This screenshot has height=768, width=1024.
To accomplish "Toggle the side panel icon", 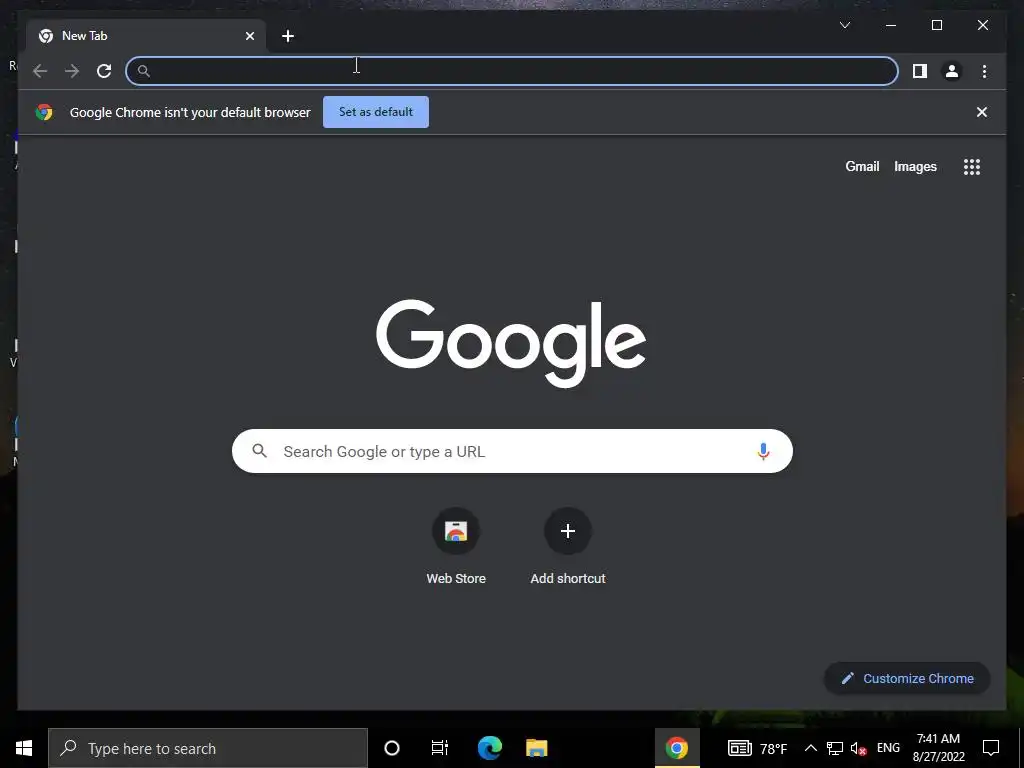I will point(920,71).
